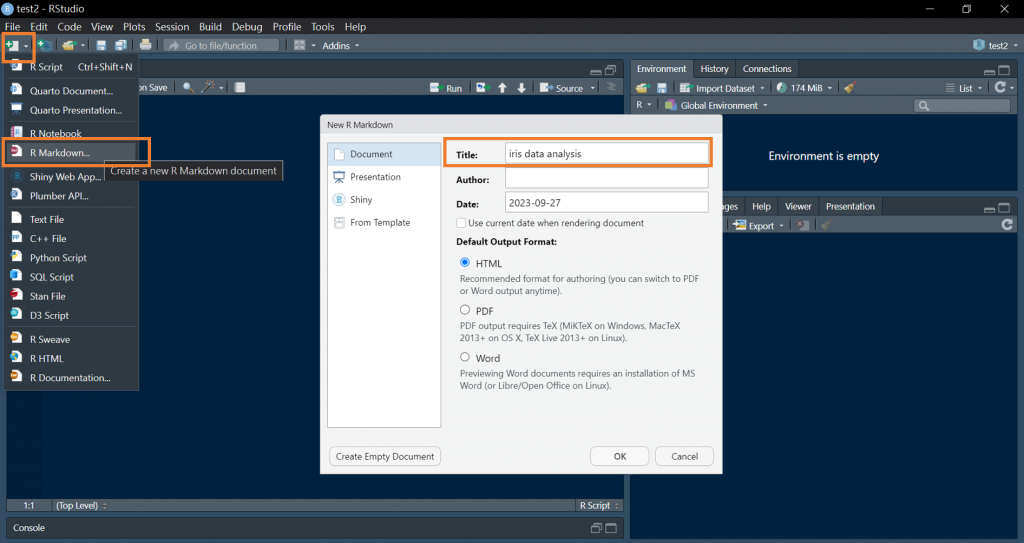Click Create Empty Document button
The height and width of the screenshot is (543, 1024).
point(385,456)
